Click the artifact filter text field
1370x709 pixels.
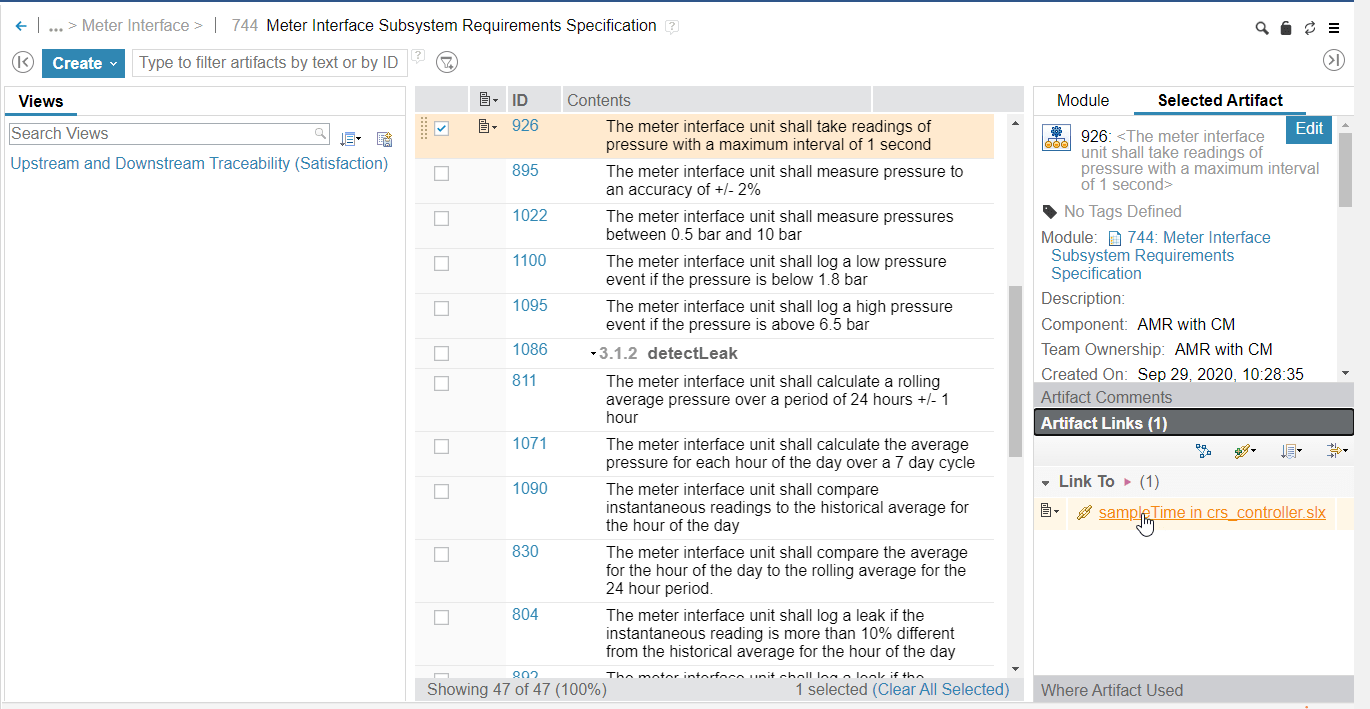click(x=269, y=63)
